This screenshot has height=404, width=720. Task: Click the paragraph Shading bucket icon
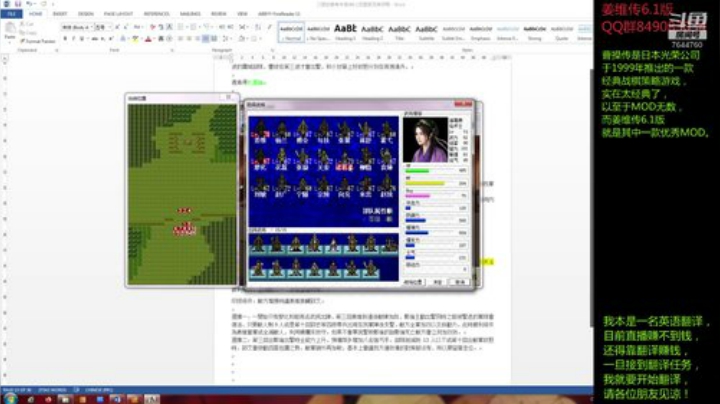coord(242,39)
